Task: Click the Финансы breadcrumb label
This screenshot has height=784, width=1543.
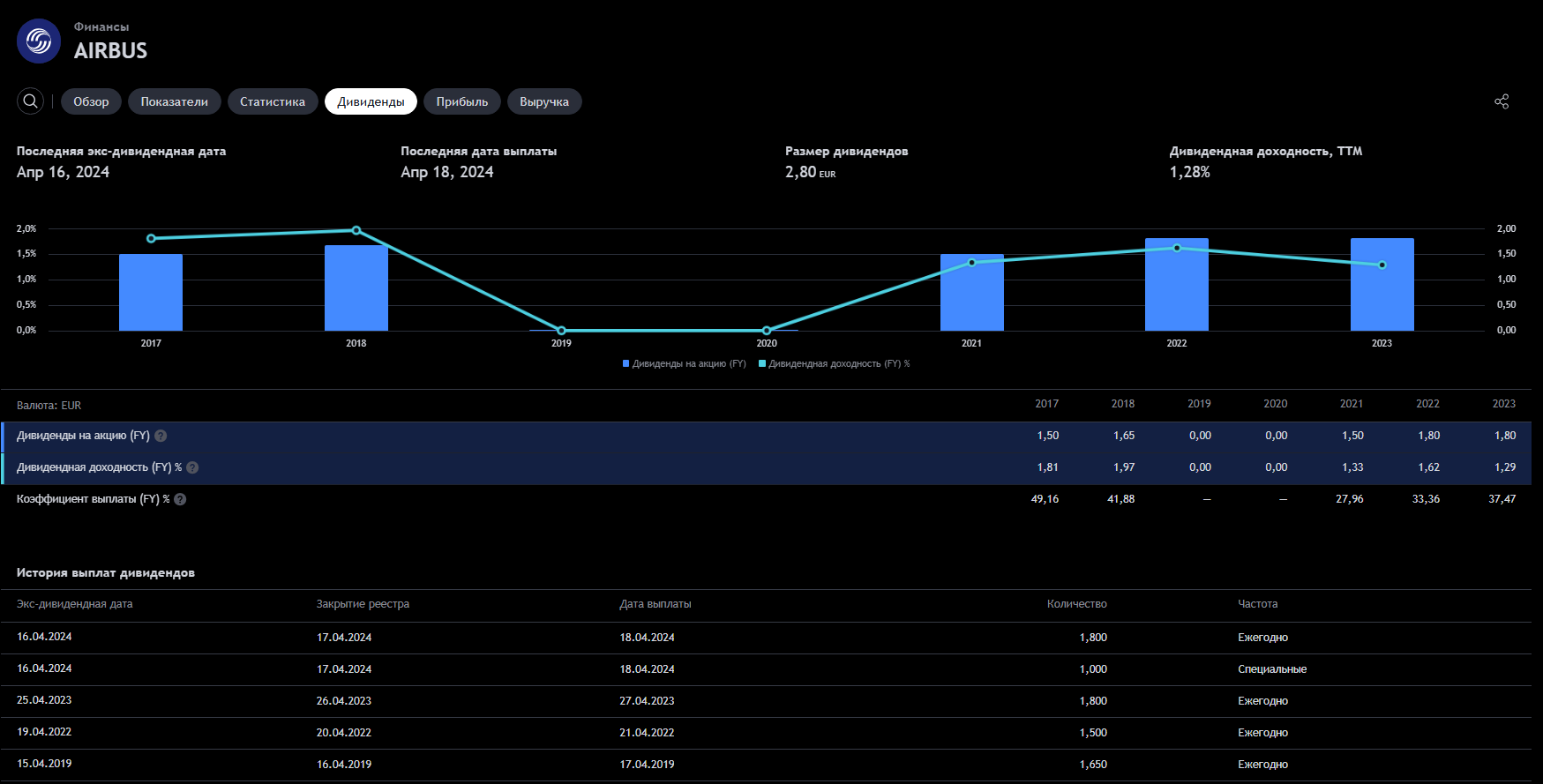Action: tap(101, 27)
